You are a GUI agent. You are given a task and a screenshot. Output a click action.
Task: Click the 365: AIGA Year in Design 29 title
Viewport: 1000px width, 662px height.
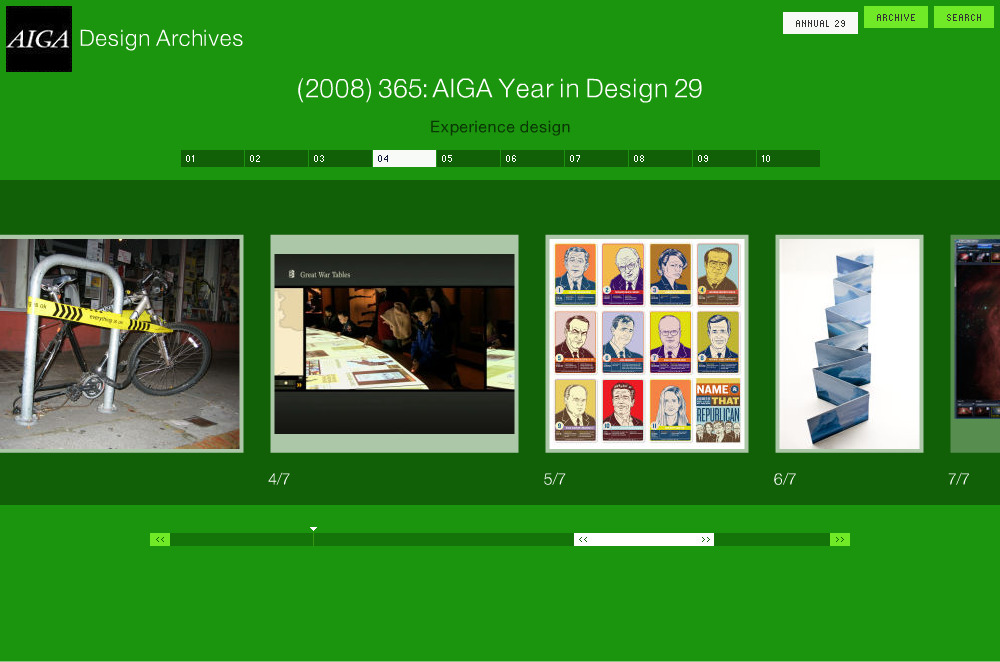coord(500,89)
